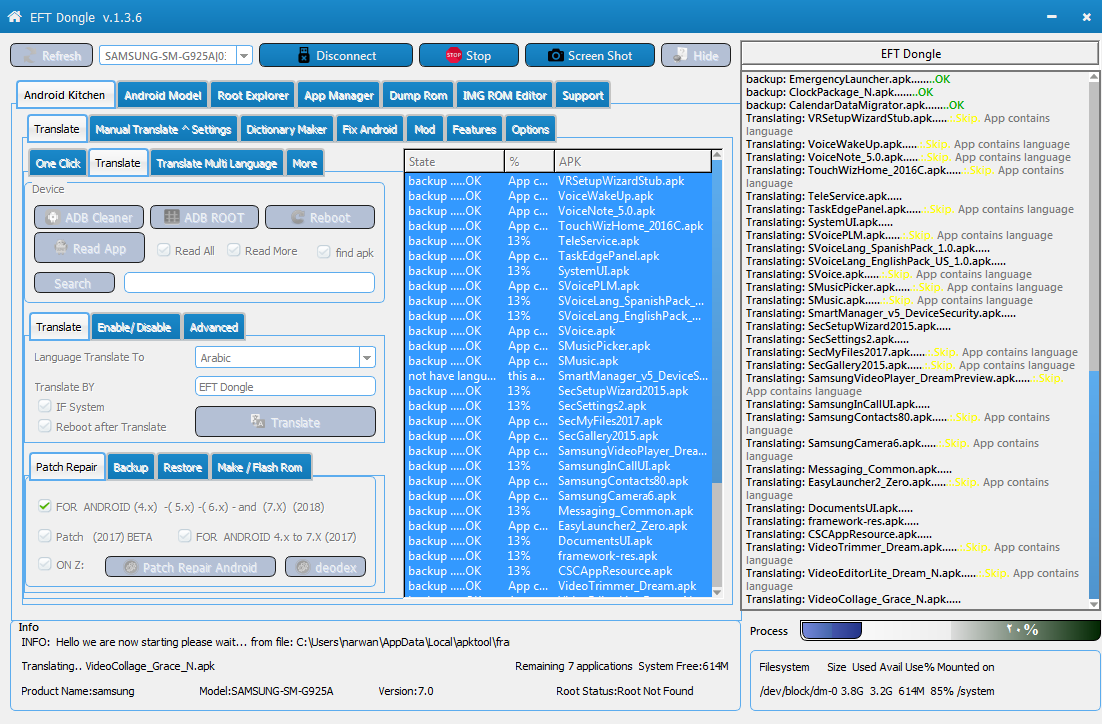Click the red Stop sign icon
This screenshot has width=1102, height=724.
(454, 55)
